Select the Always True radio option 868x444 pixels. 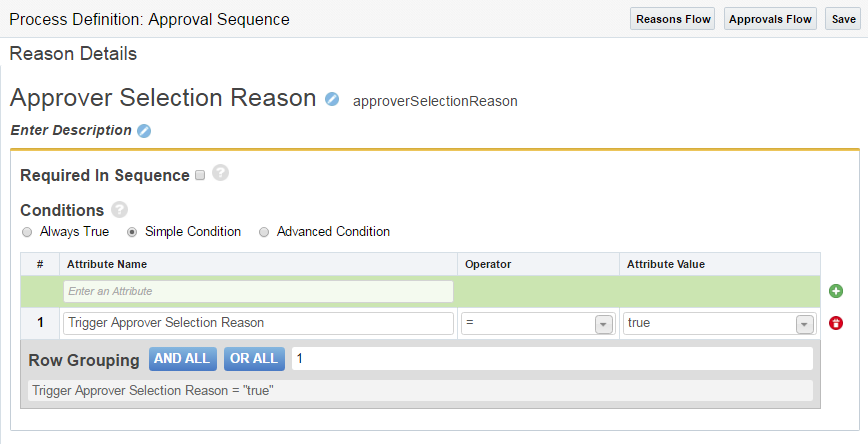27,232
